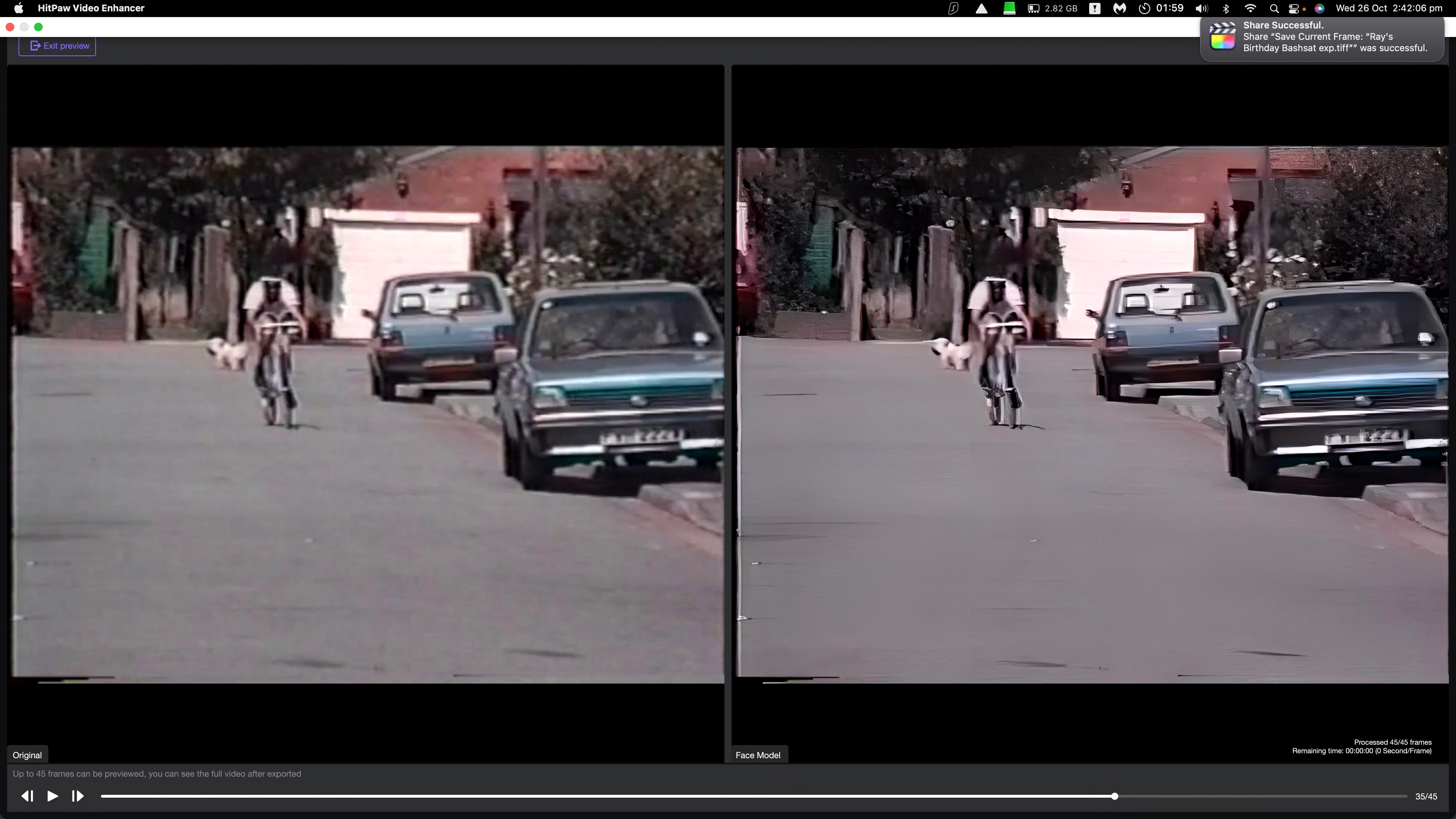Image resolution: width=1456 pixels, height=819 pixels.
Task: Click the Original label tag
Action: click(x=27, y=755)
